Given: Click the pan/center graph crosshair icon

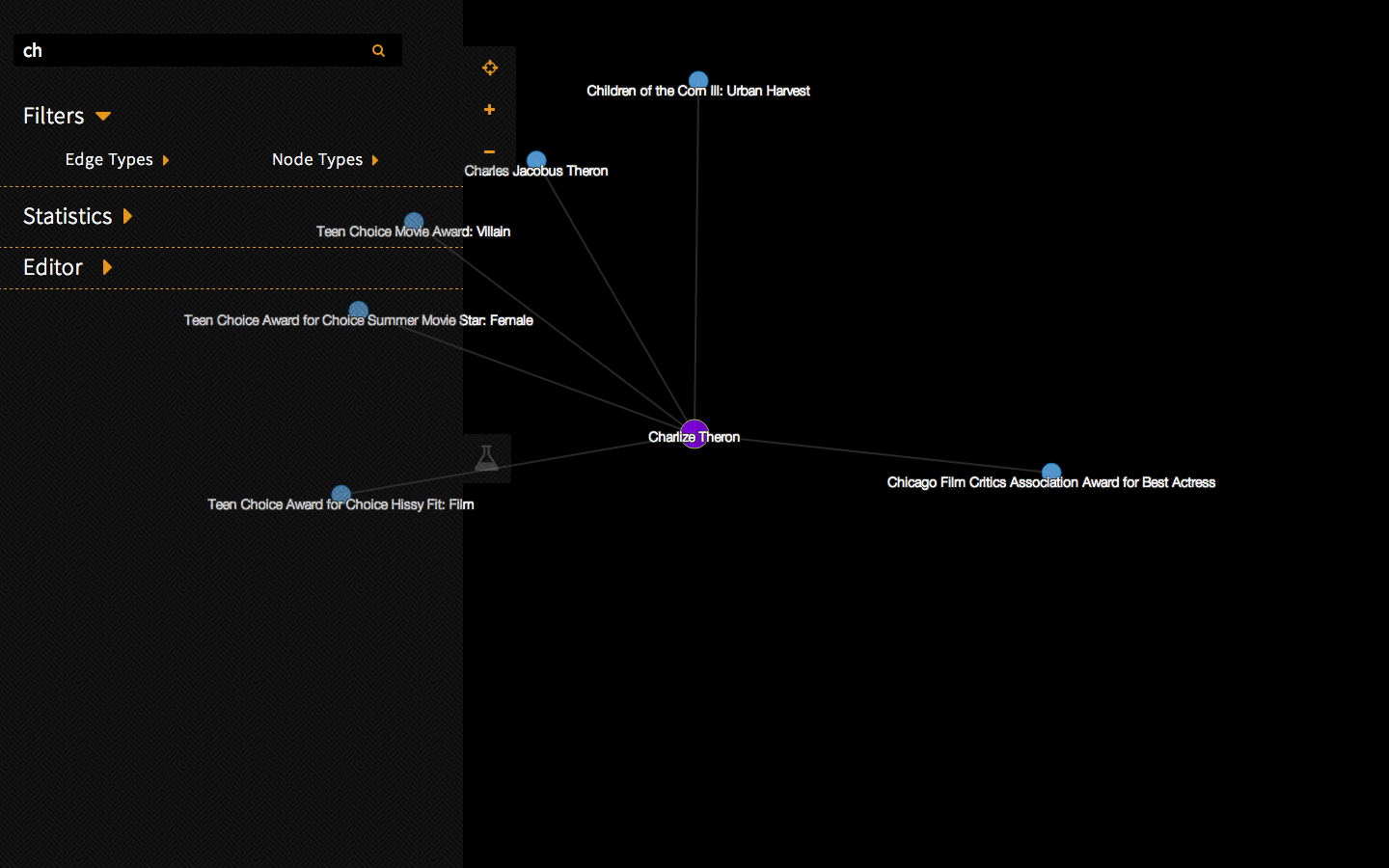Looking at the screenshot, I should coord(490,68).
